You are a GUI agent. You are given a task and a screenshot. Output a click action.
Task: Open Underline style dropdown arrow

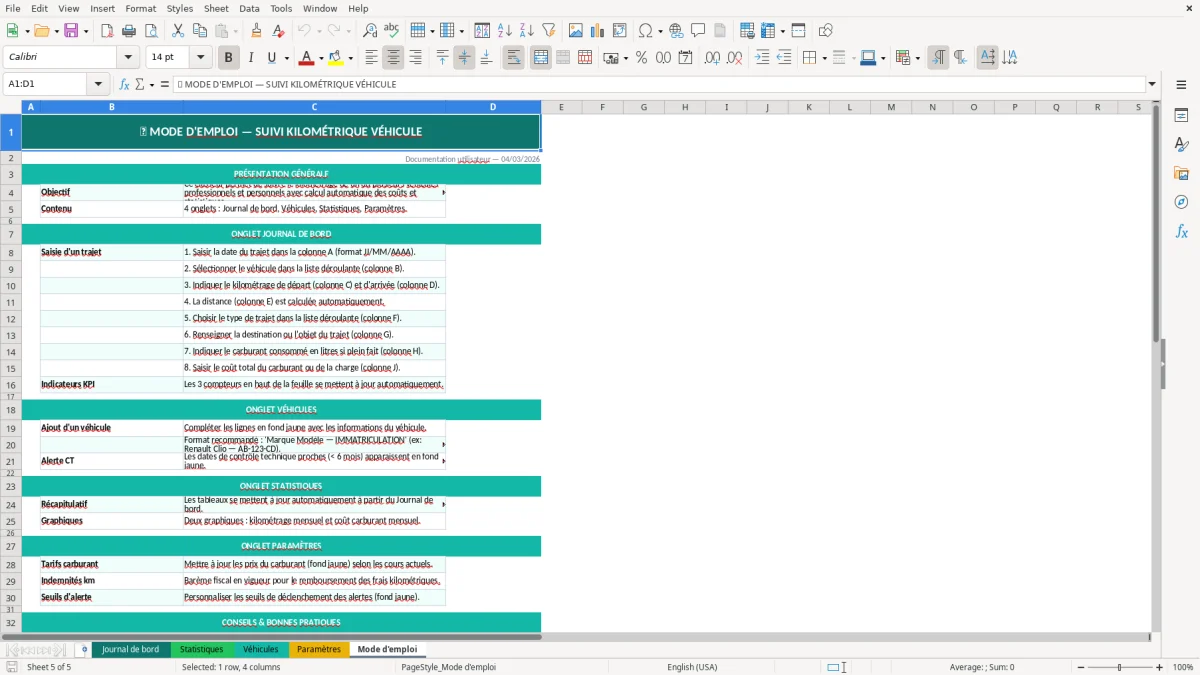pos(286,58)
